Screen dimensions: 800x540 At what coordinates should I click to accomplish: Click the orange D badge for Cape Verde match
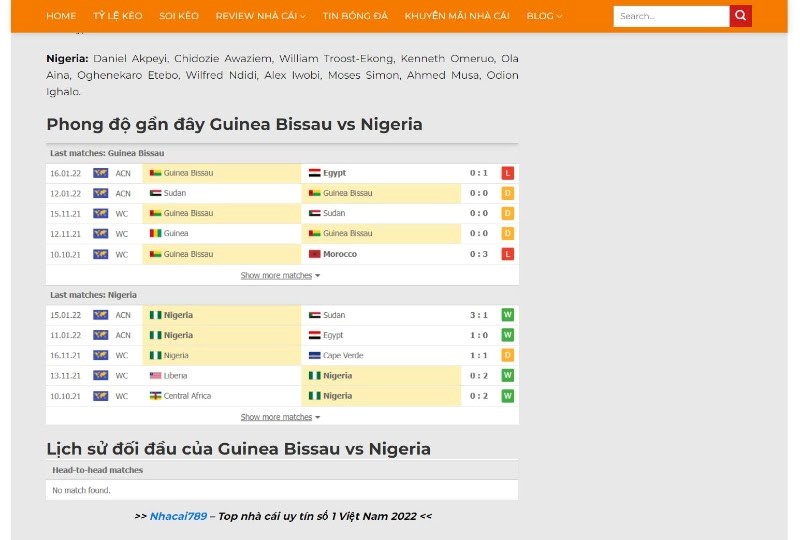507,355
